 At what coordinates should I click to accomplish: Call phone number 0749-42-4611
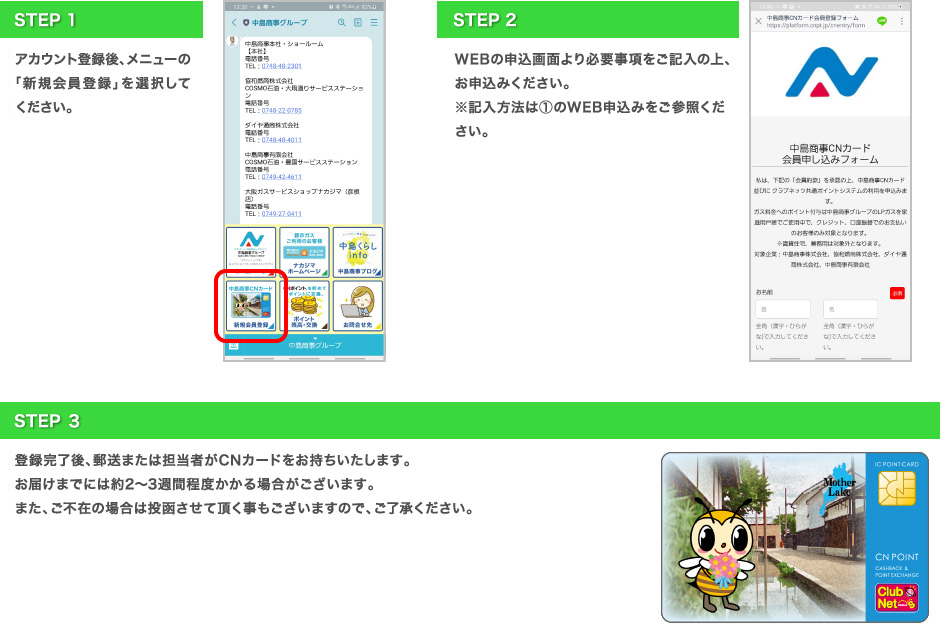[281, 177]
